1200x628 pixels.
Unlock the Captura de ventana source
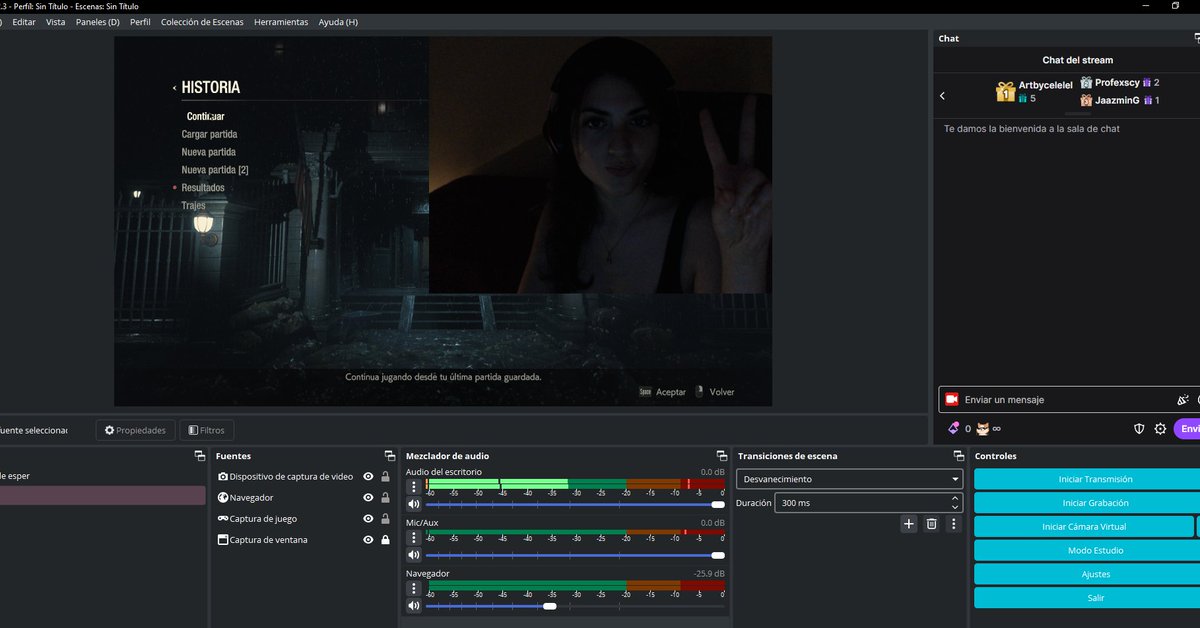[385, 540]
